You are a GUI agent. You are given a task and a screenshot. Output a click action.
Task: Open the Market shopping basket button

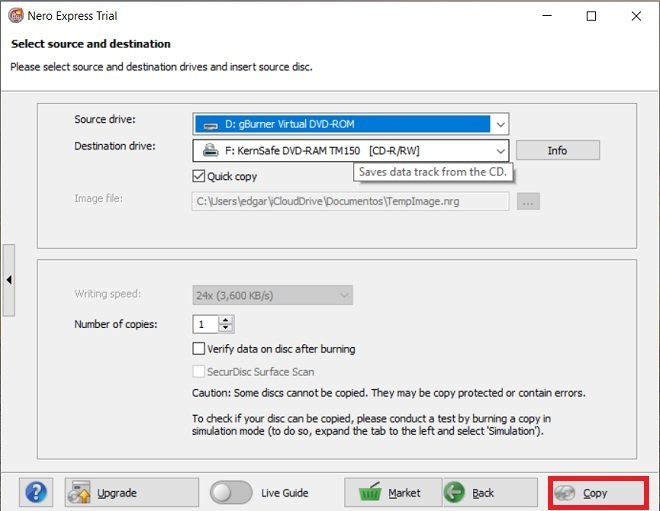pyautogui.click(x=393, y=492)
